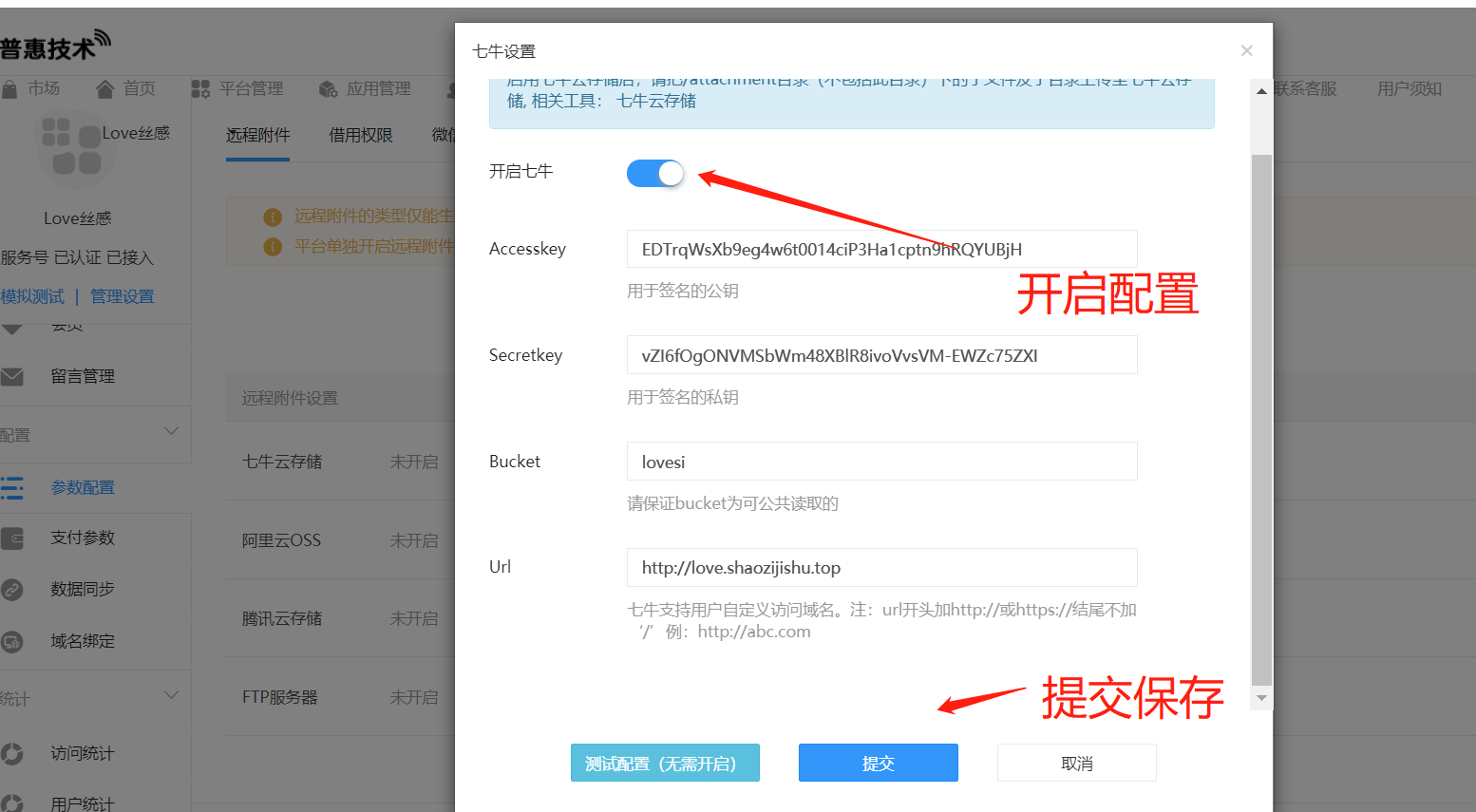
Task: Click the 七牛云存储 row label
Action: [282, 462]
